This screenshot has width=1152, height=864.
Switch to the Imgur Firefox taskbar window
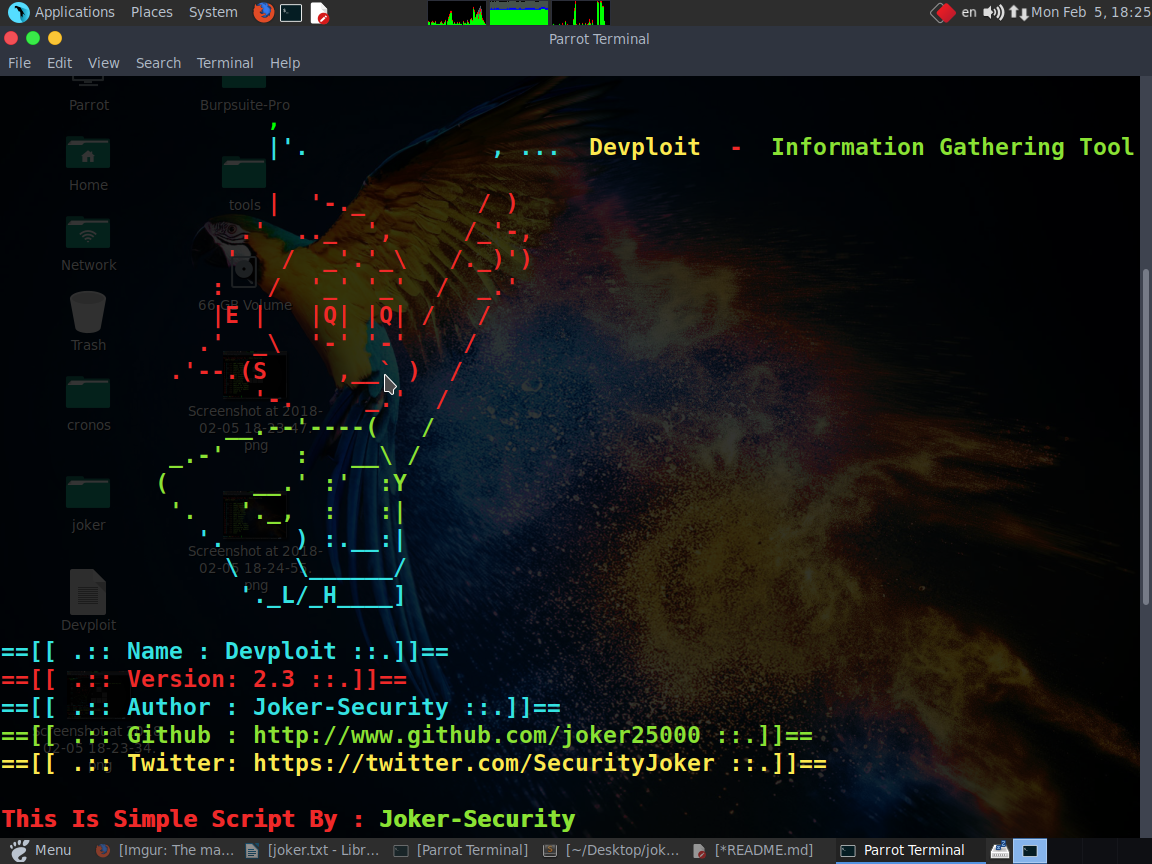(x=165, y=851)
